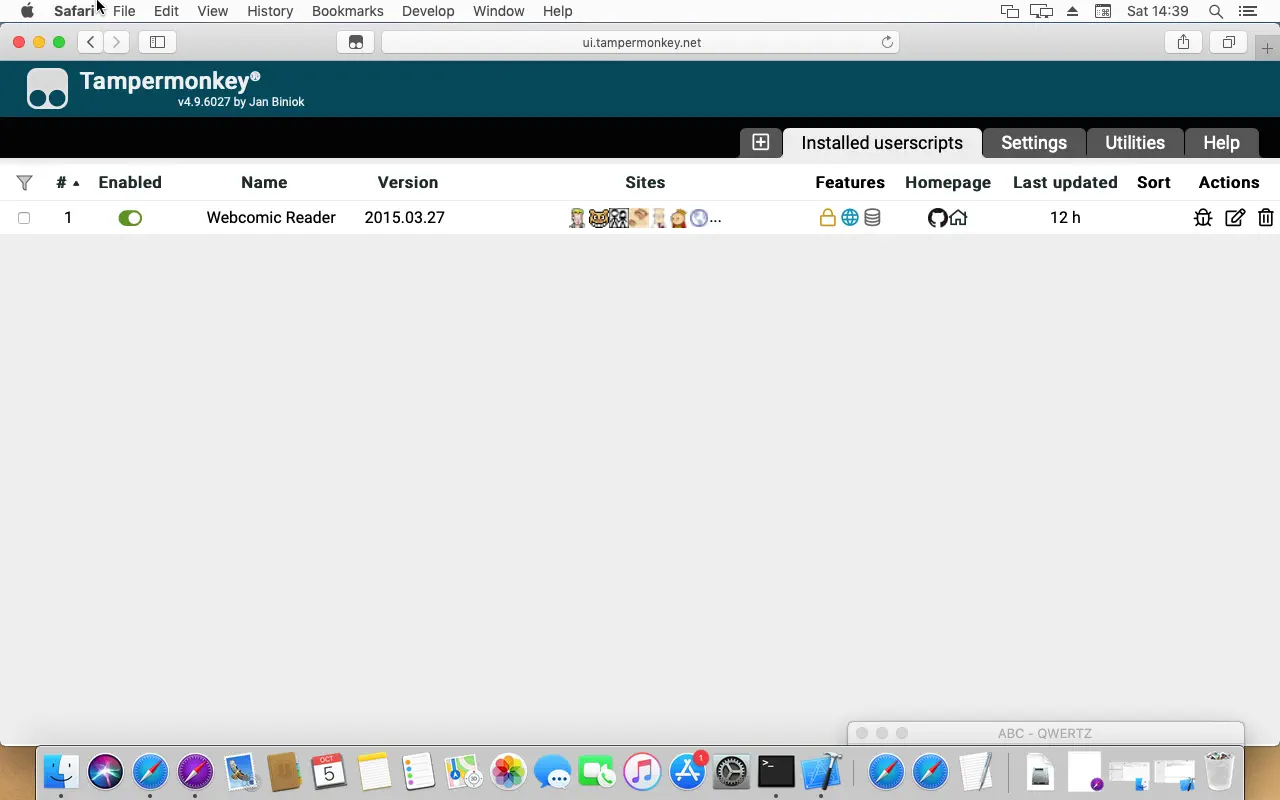
Task: Open the Bookmarks menu in the menu bar
Action: 347,11
